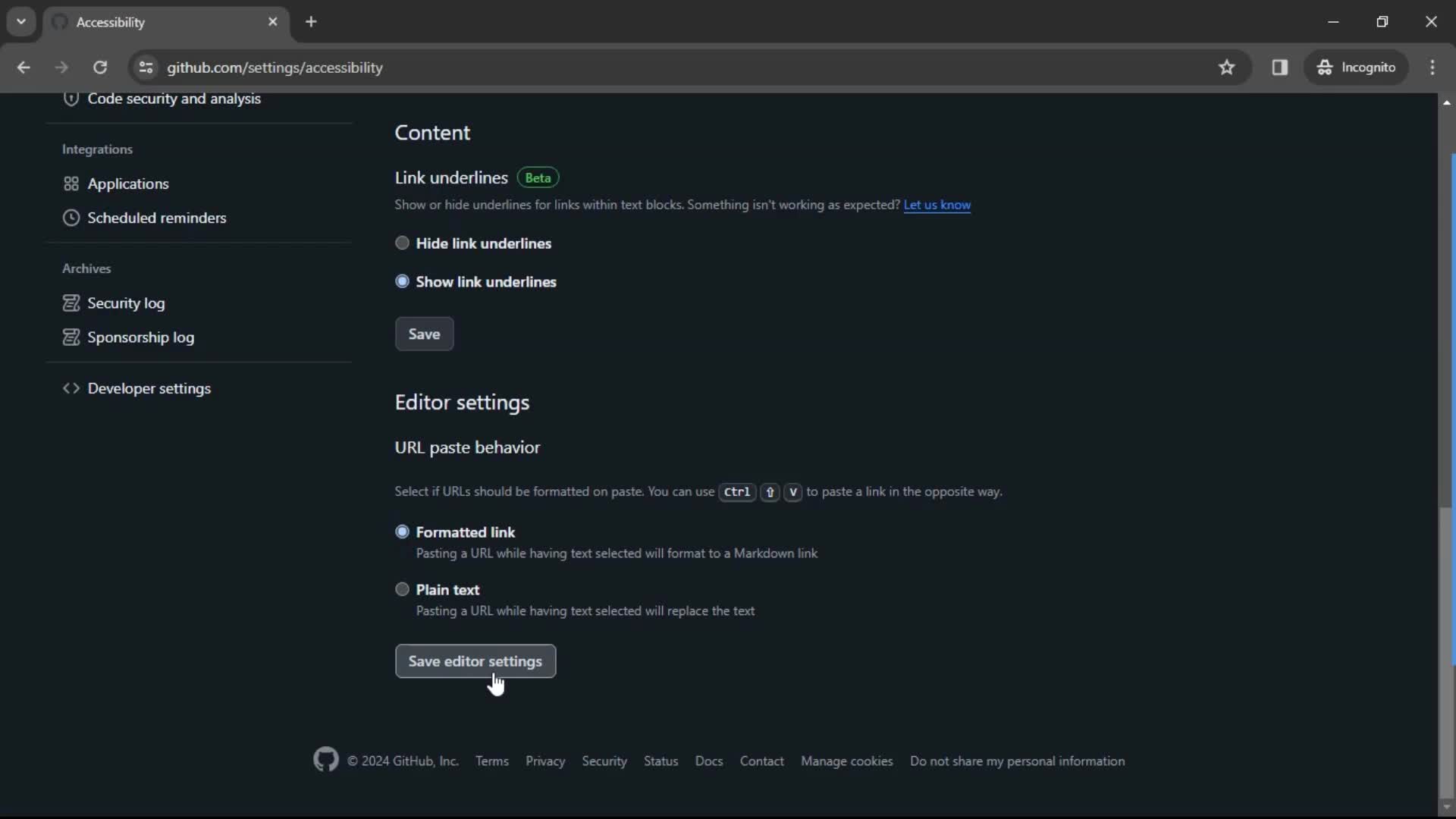1456x819 pixels.
Task: Click the browser back navigation arrow
Action: point(24,67)
